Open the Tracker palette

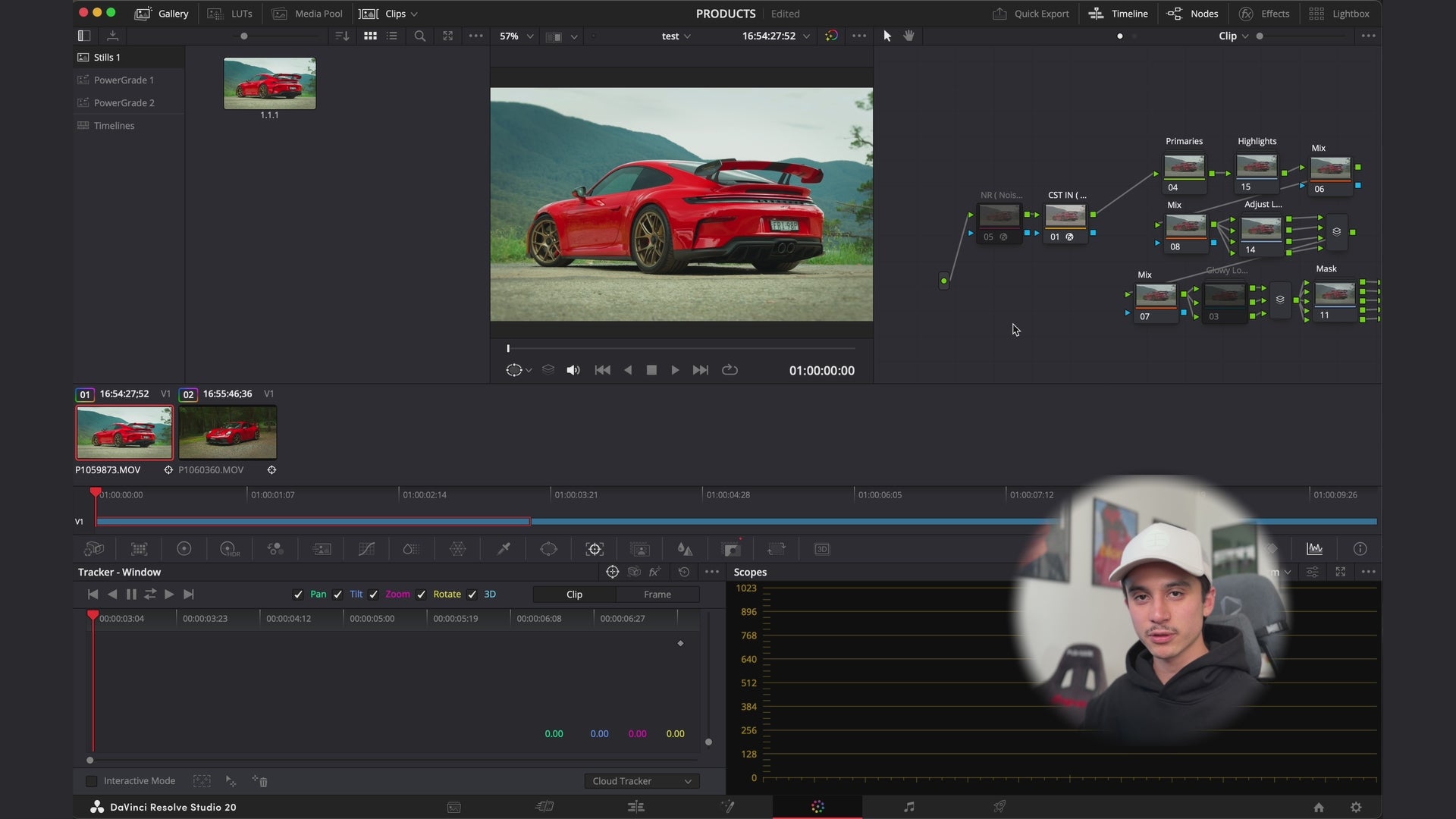coord(594,548)
